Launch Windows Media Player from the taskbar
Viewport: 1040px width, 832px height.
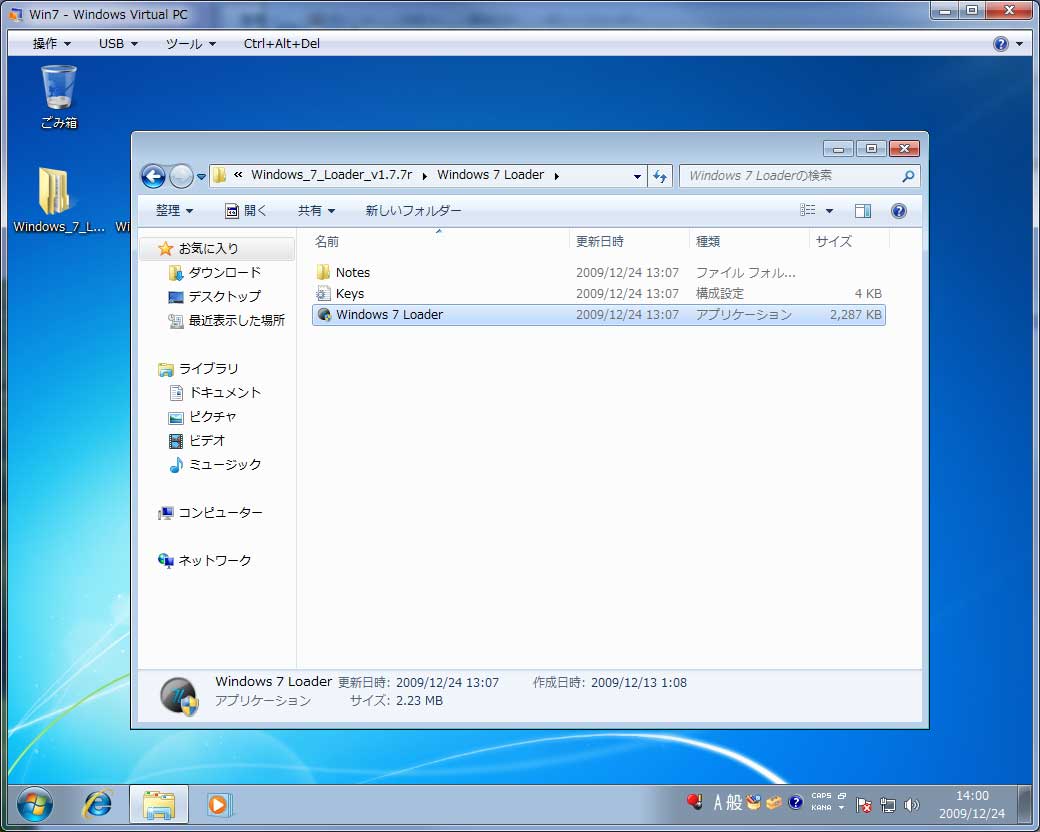218,805
